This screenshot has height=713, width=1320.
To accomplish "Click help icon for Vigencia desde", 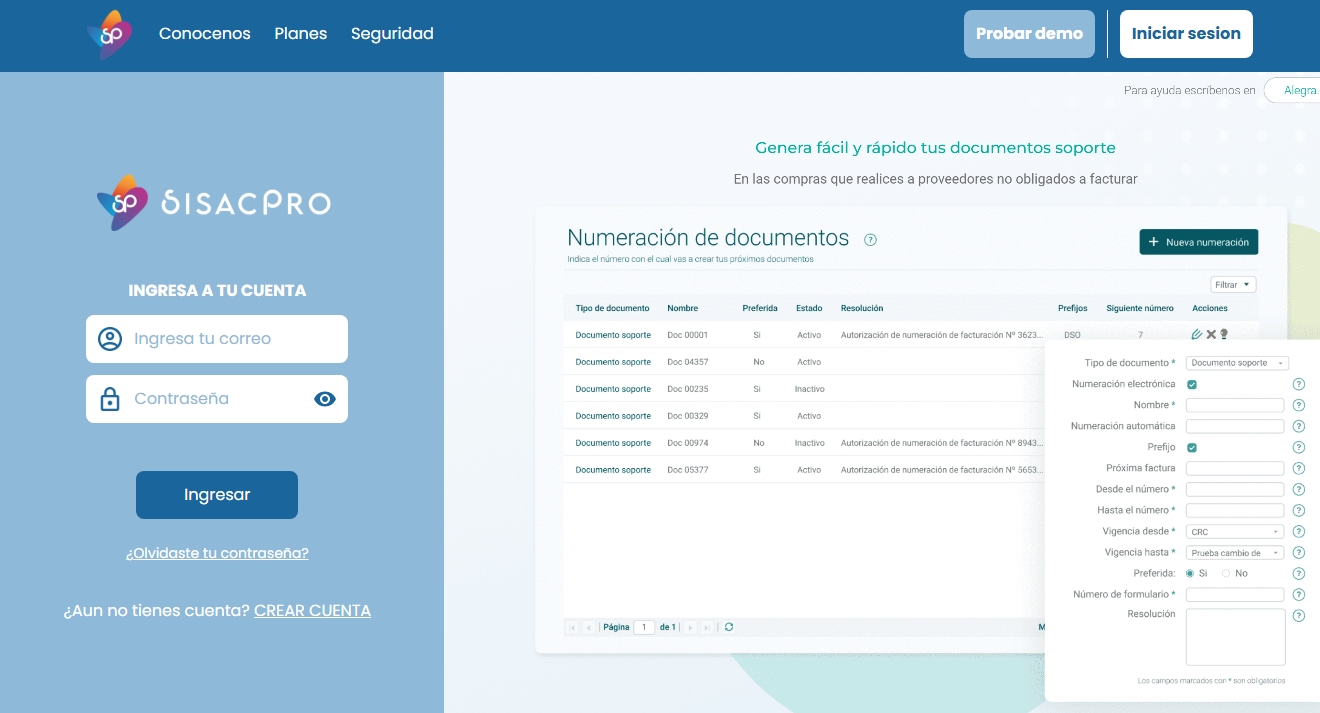I will pyautogui.click(x=1299, y=531).
